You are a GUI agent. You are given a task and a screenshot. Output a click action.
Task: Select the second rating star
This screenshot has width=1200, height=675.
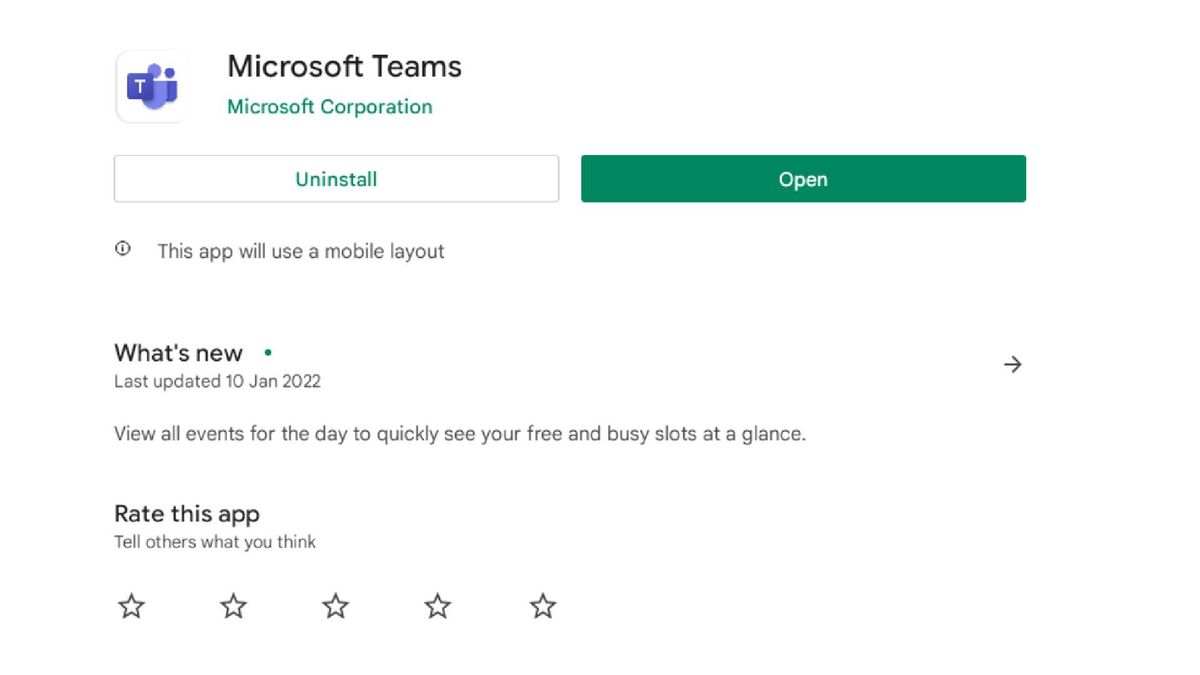pyautogui.click(x=233, y=605)
